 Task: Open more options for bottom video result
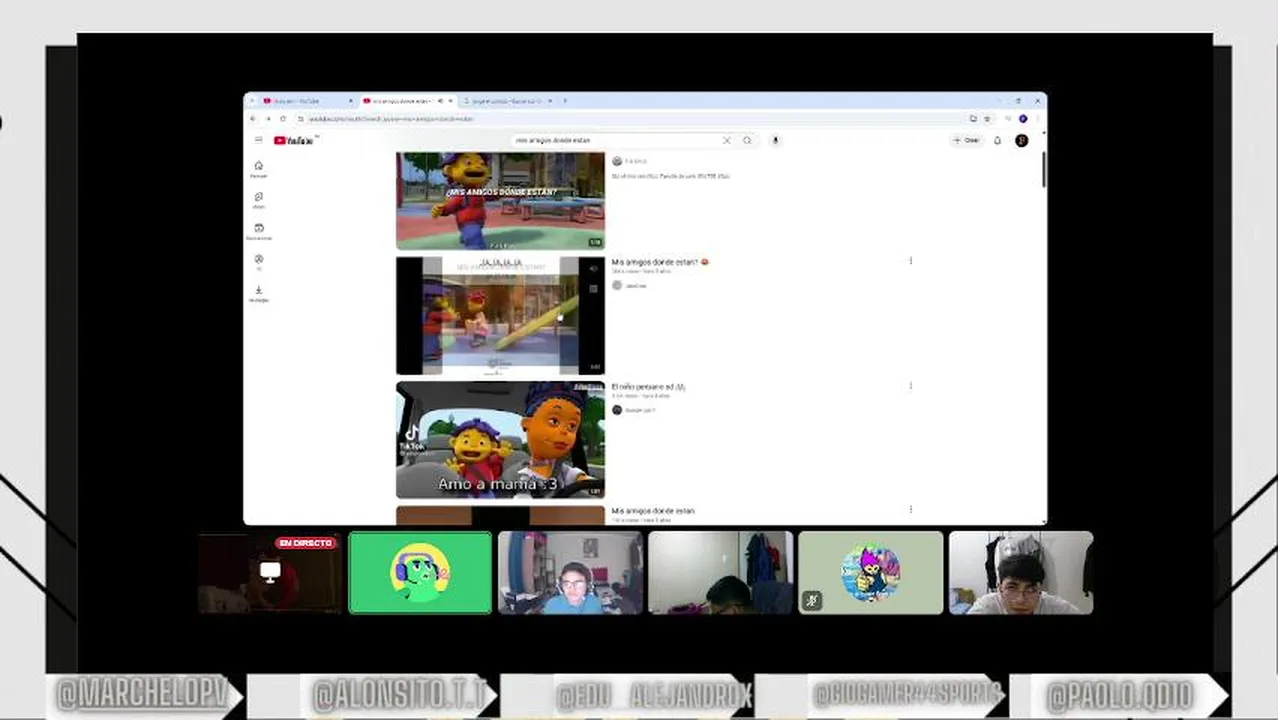(x=910, y=510)
